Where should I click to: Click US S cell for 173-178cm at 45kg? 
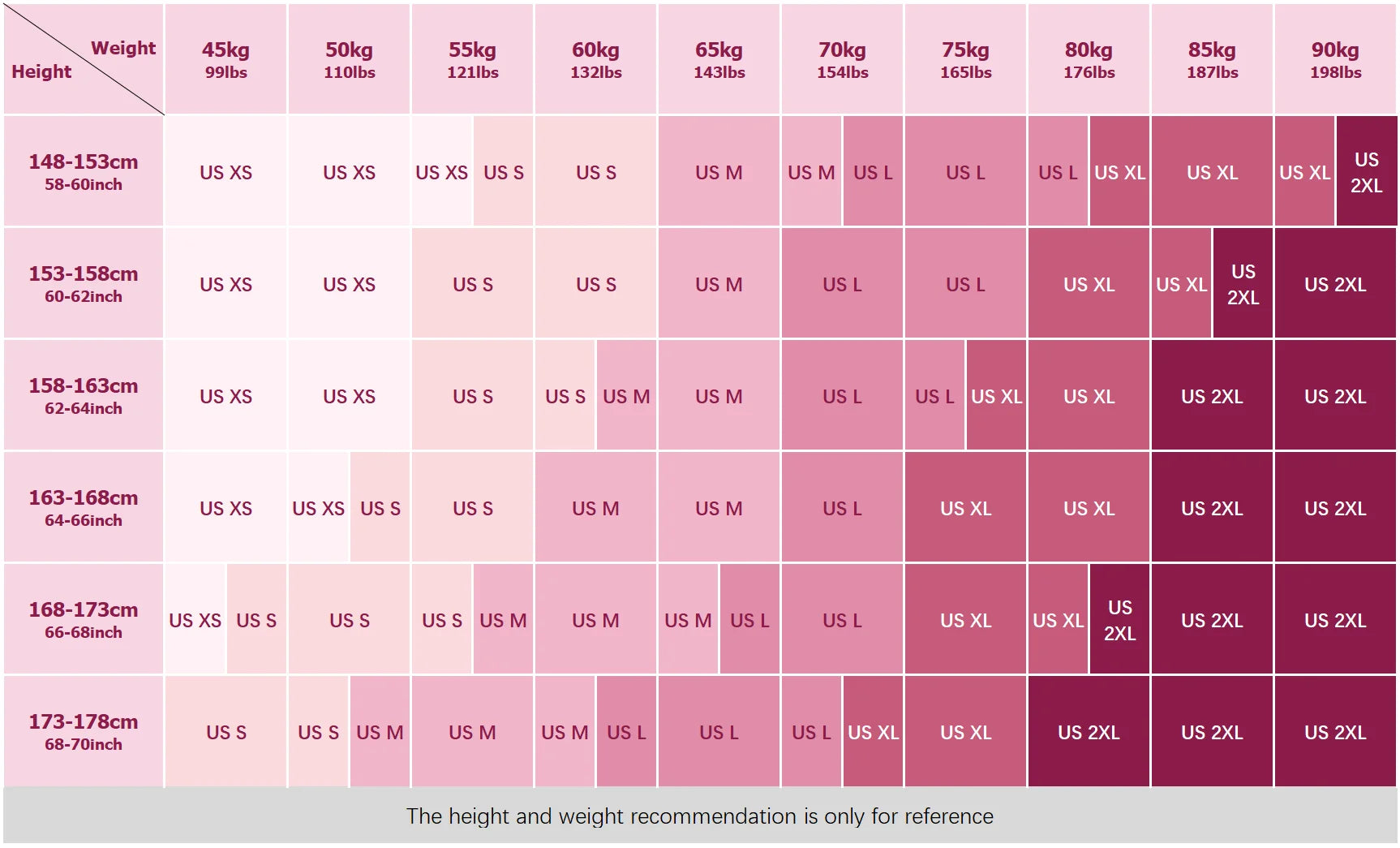(x=226, y=731)
